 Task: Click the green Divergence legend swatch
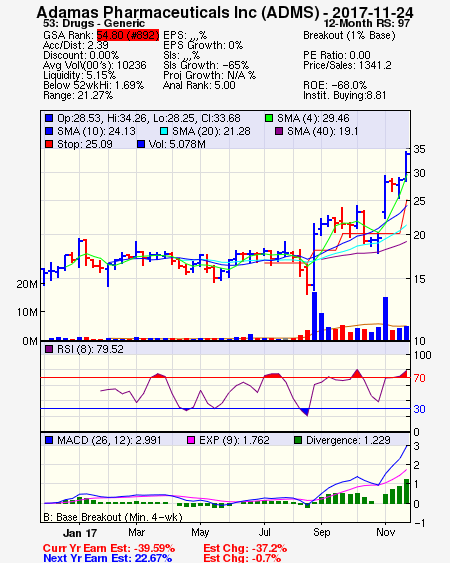click(298, 440)
